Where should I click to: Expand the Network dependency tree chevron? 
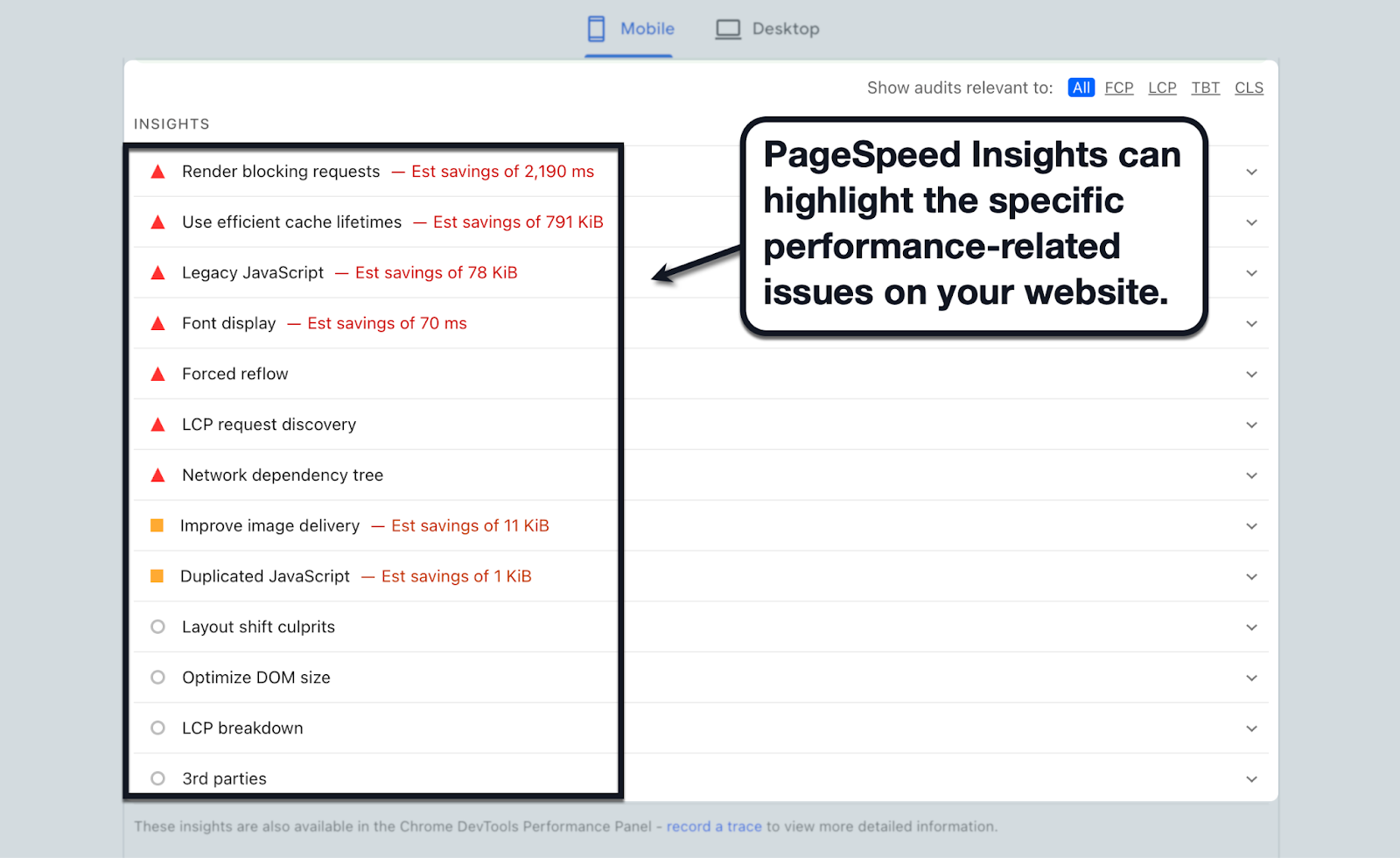[x=1252, y=475]
